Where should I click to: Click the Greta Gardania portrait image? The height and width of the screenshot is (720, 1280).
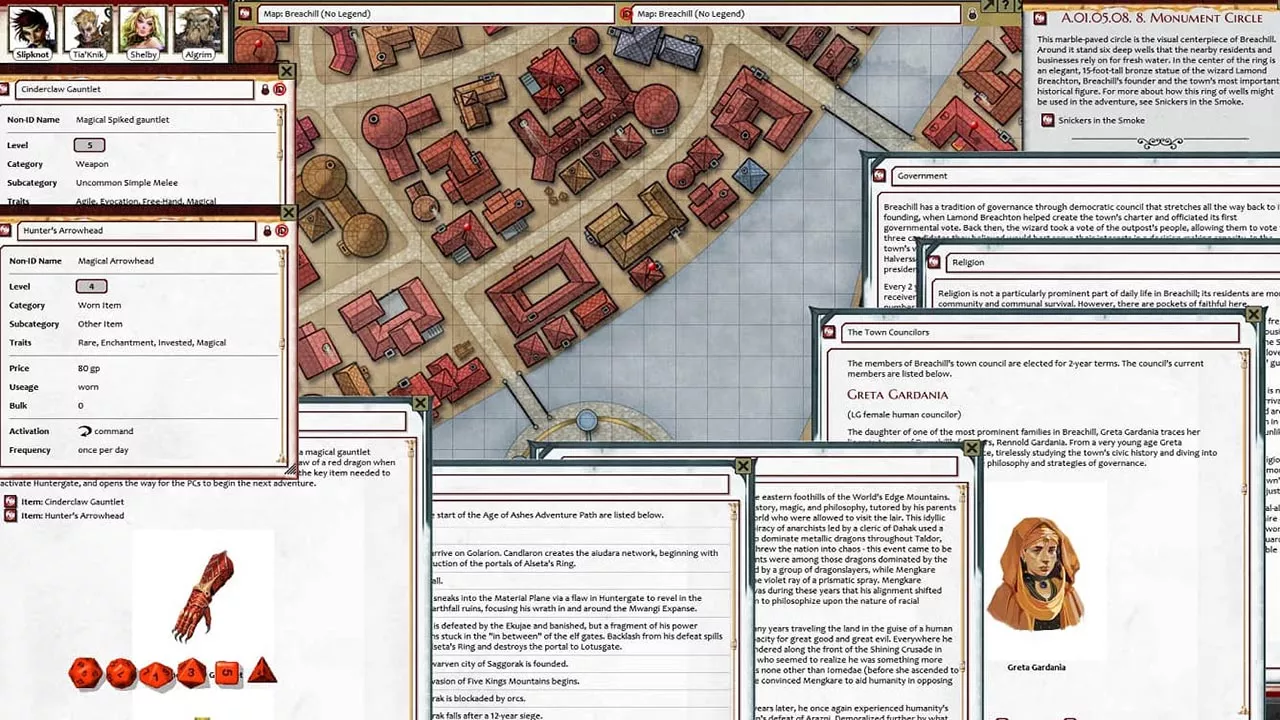pyautogui.click(x=1035, y=574)
